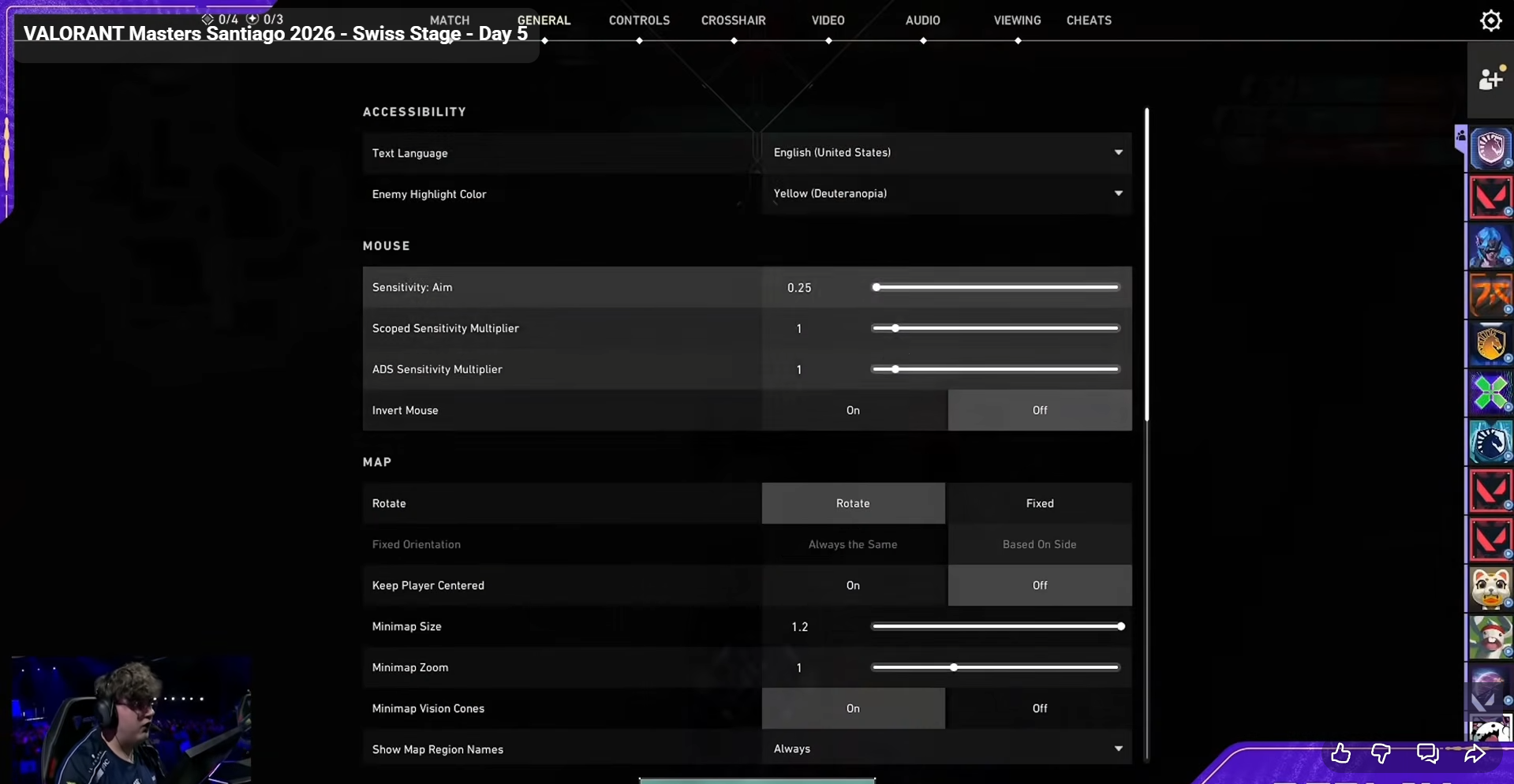Set map Rotate option to Fixed
1514x784 pixels.
coord(1039,503)
